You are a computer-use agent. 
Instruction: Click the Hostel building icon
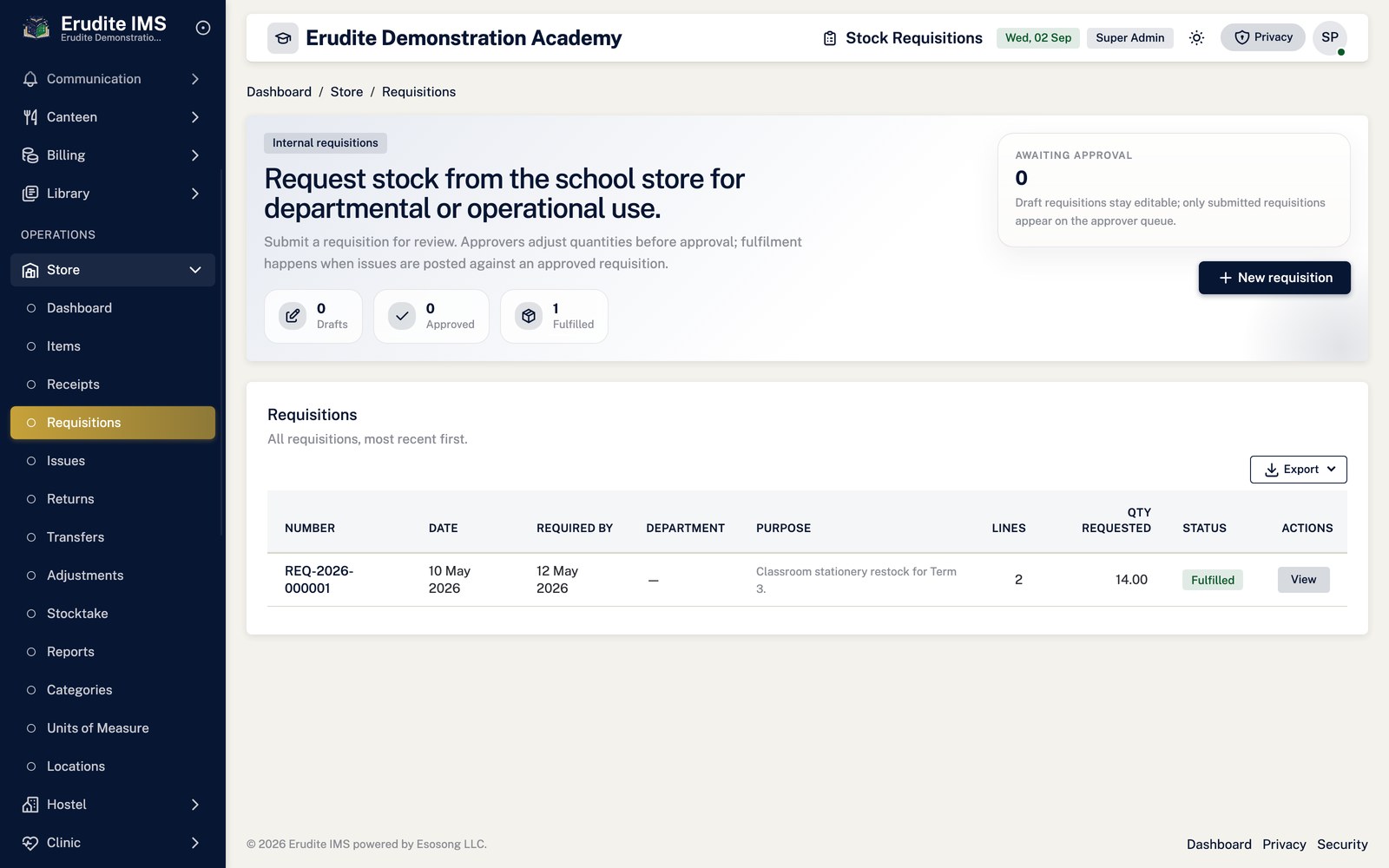click(30, 805)
